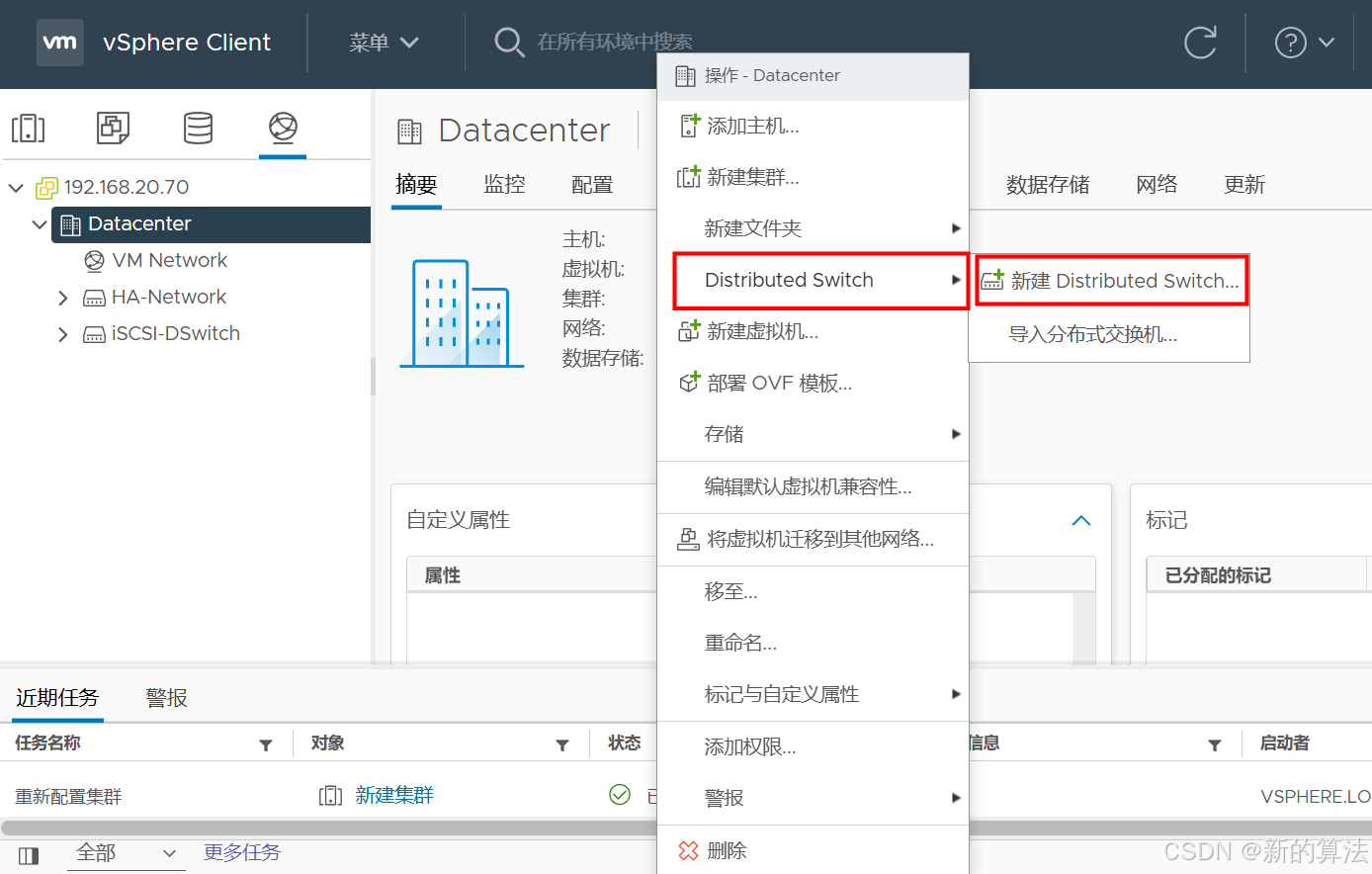
Task: Open the 标记与自定义属性 submenu
Action: (813, 694)
